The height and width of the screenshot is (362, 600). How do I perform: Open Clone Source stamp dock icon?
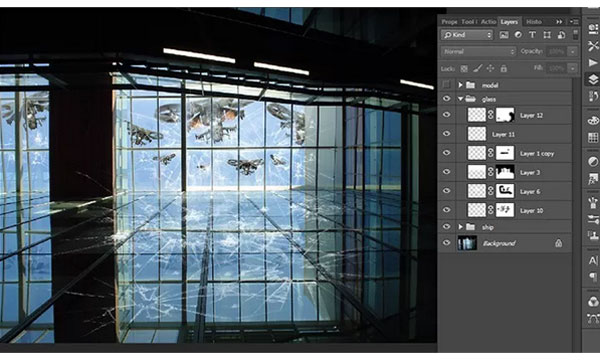[593, 235]
